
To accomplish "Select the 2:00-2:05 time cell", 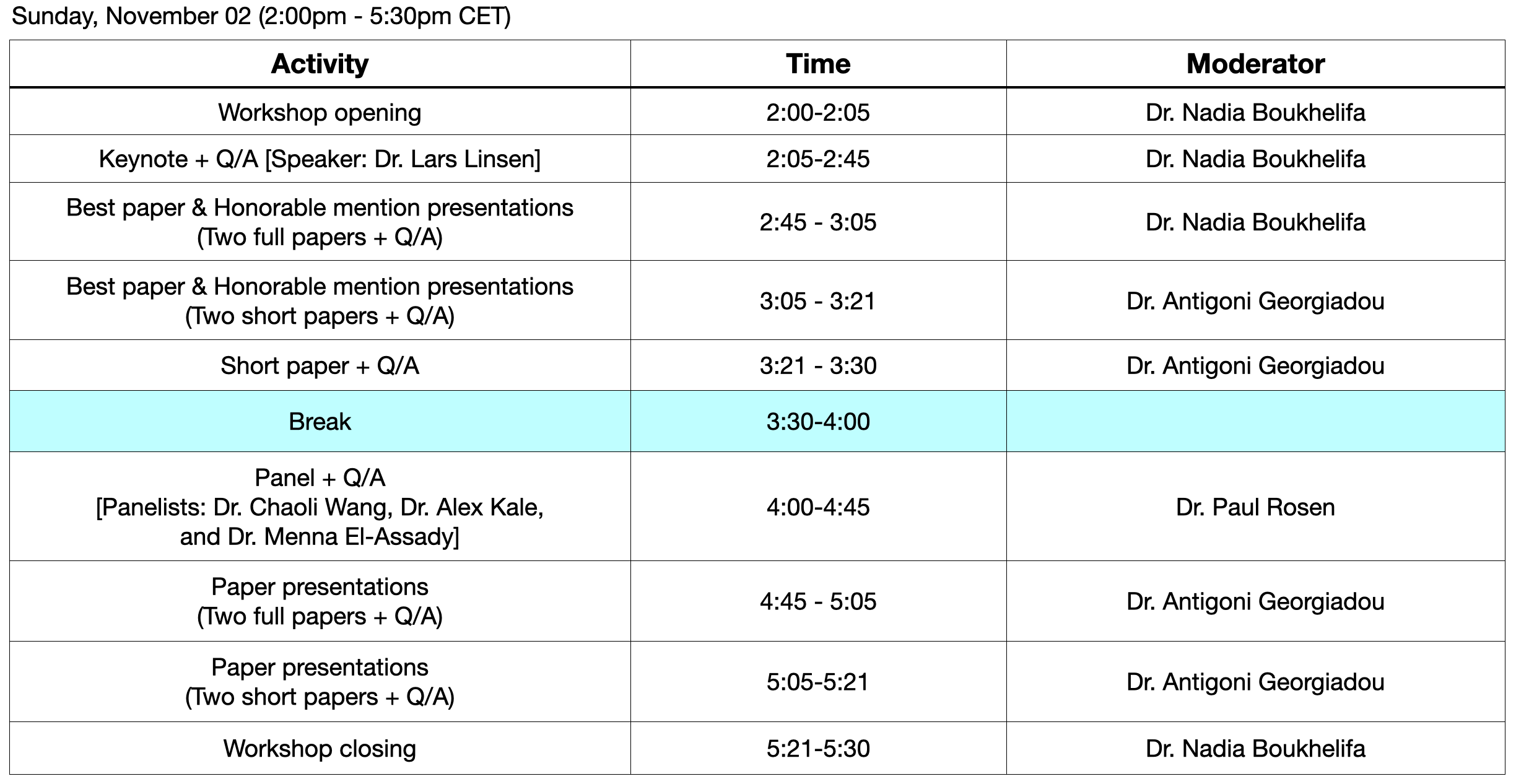I will [x=818, y=113].
